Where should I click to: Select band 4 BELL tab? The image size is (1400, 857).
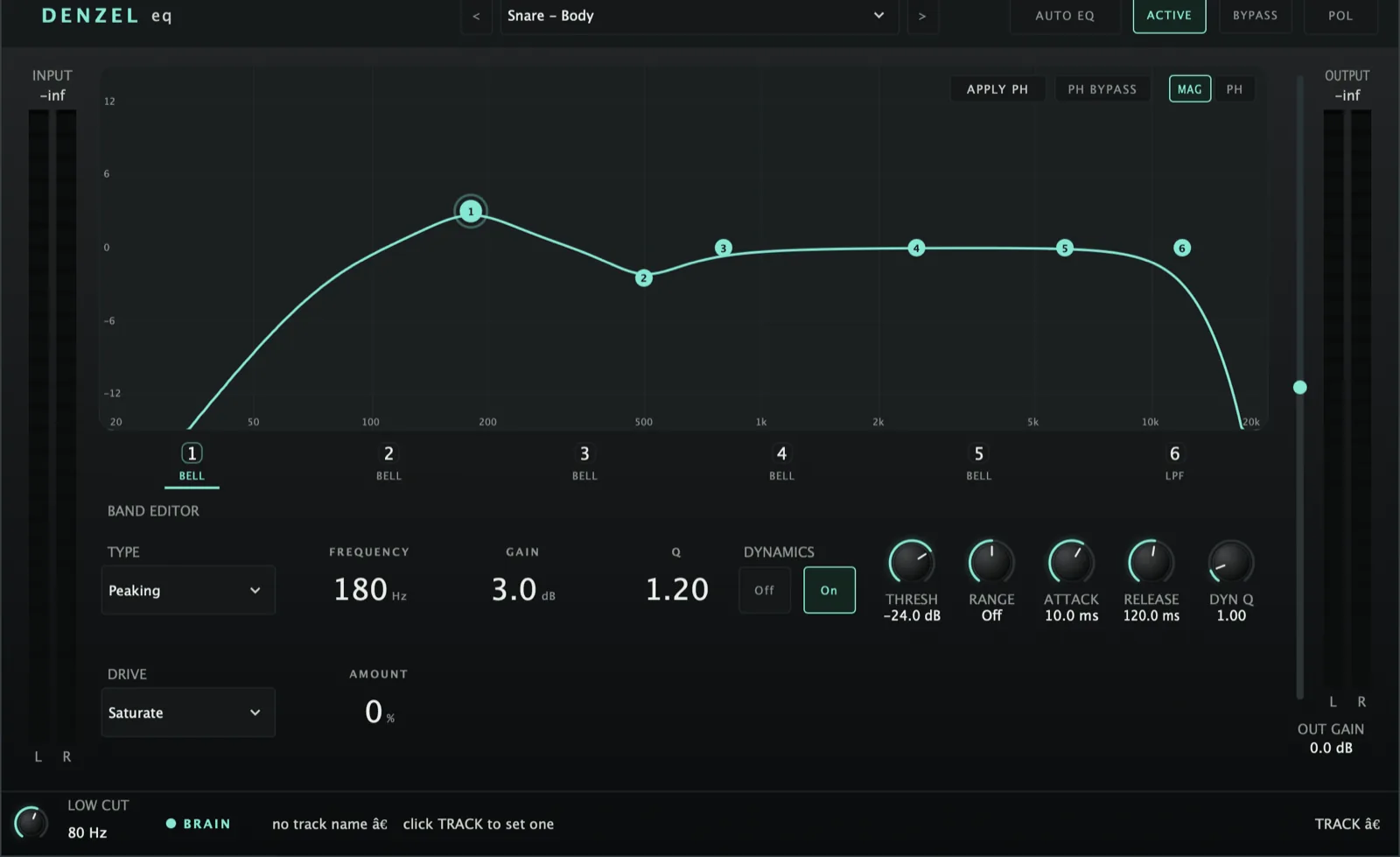point(781,463)
